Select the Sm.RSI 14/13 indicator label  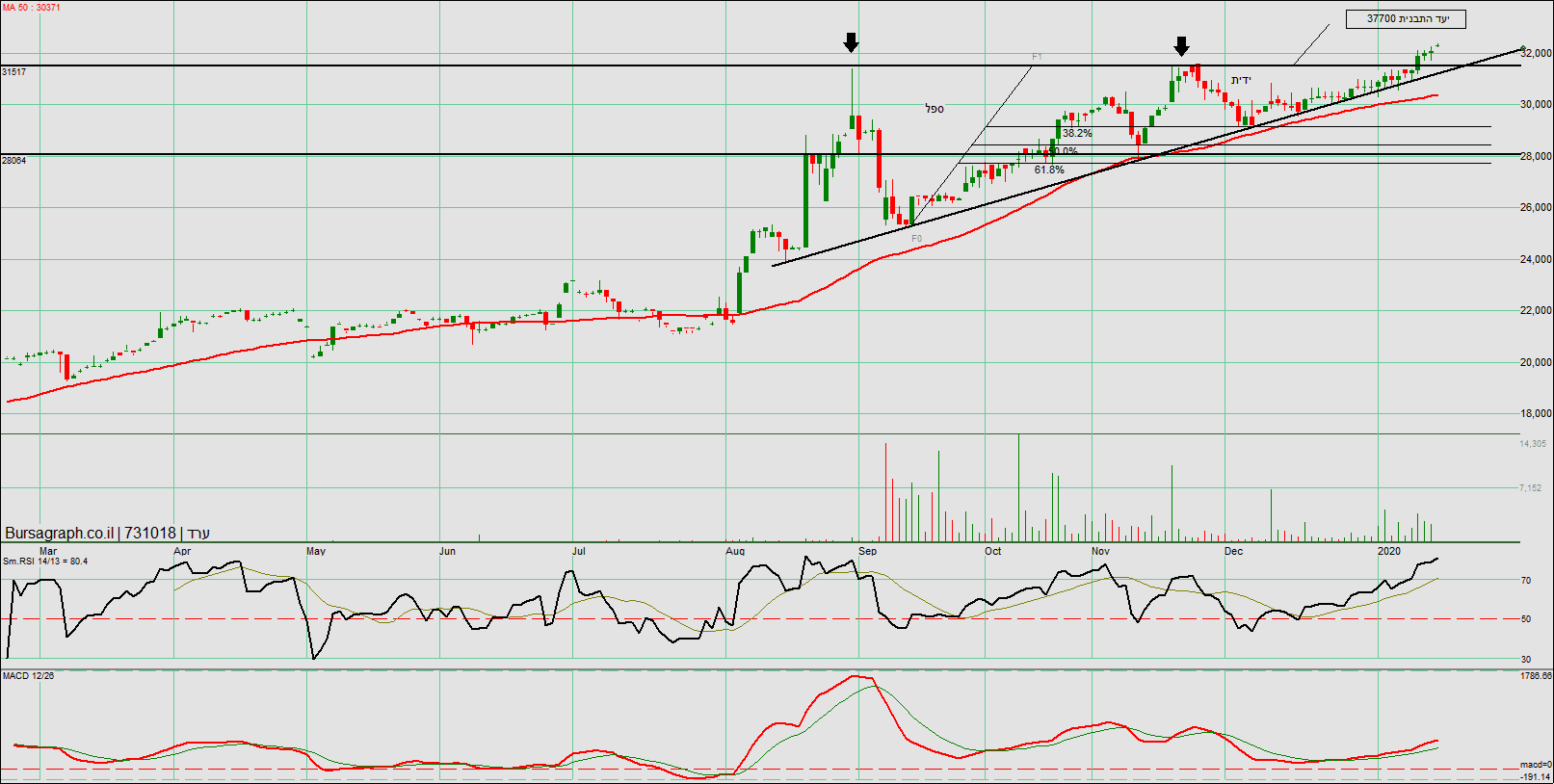(x=44, y=562)
